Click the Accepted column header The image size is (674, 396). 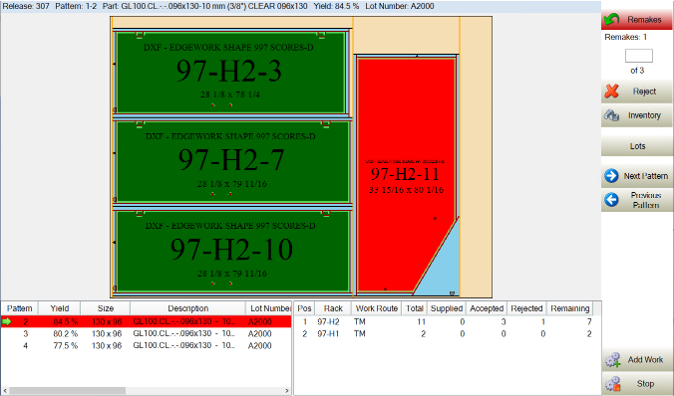(486, 308)
